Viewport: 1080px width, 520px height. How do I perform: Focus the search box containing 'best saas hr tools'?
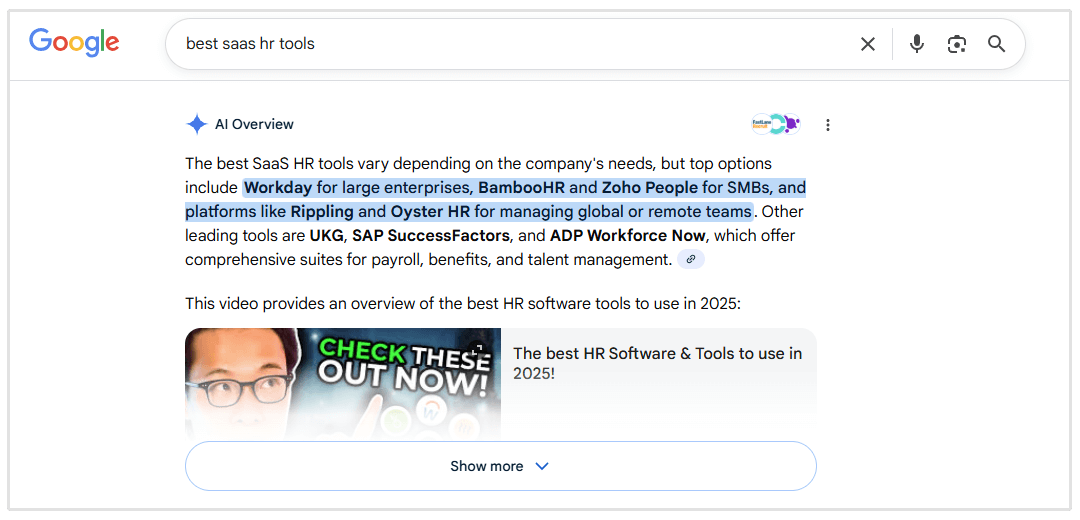click(500, 44)
